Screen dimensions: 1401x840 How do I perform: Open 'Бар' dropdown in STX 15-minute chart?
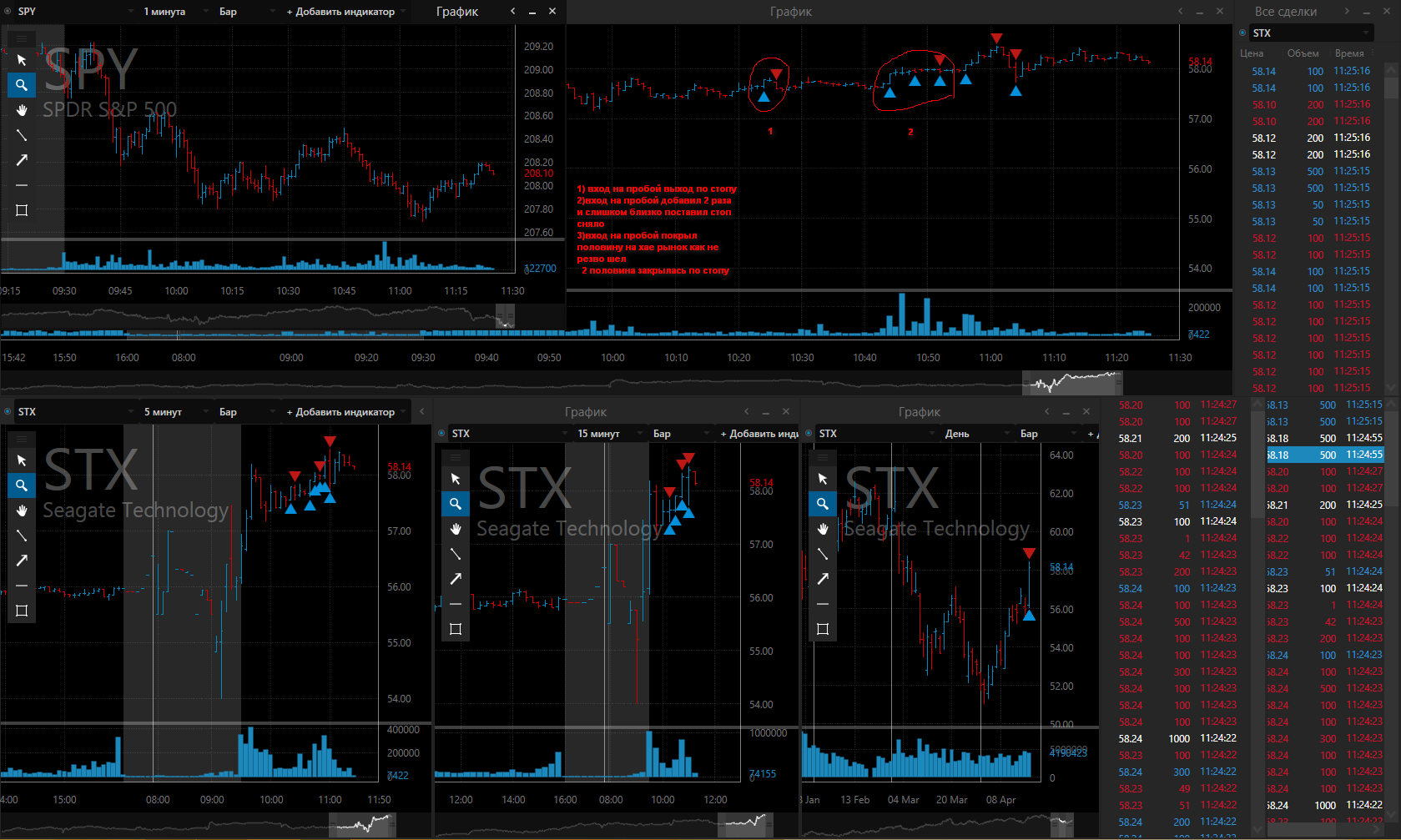click(680, 434)
